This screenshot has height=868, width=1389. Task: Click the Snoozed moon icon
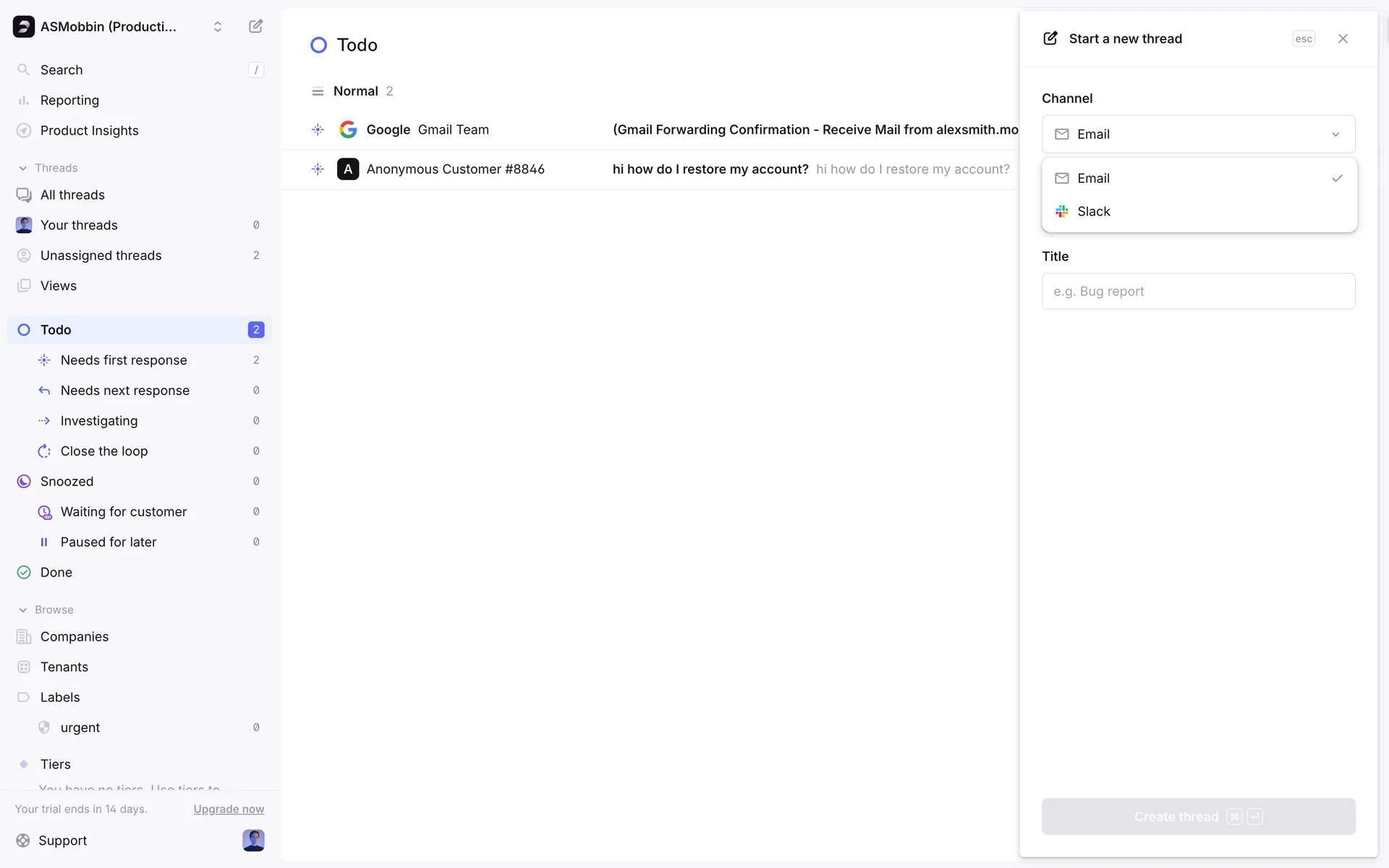click(x=24, y=482)
